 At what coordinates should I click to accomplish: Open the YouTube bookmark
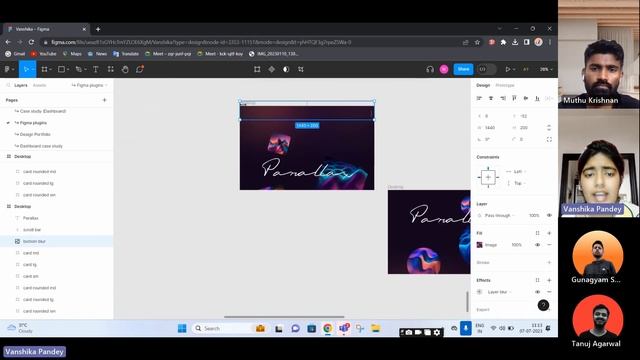coord(44,54)
